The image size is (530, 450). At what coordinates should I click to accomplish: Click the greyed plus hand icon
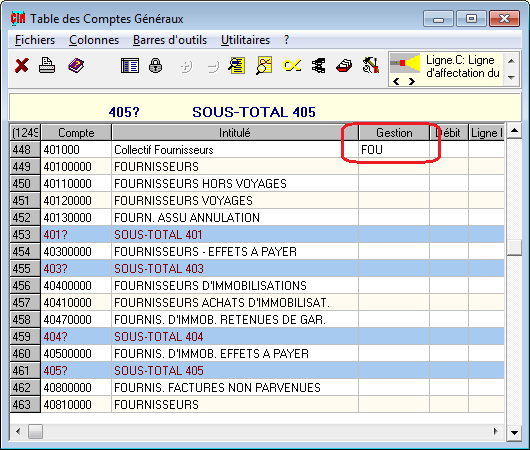point(186,67)
